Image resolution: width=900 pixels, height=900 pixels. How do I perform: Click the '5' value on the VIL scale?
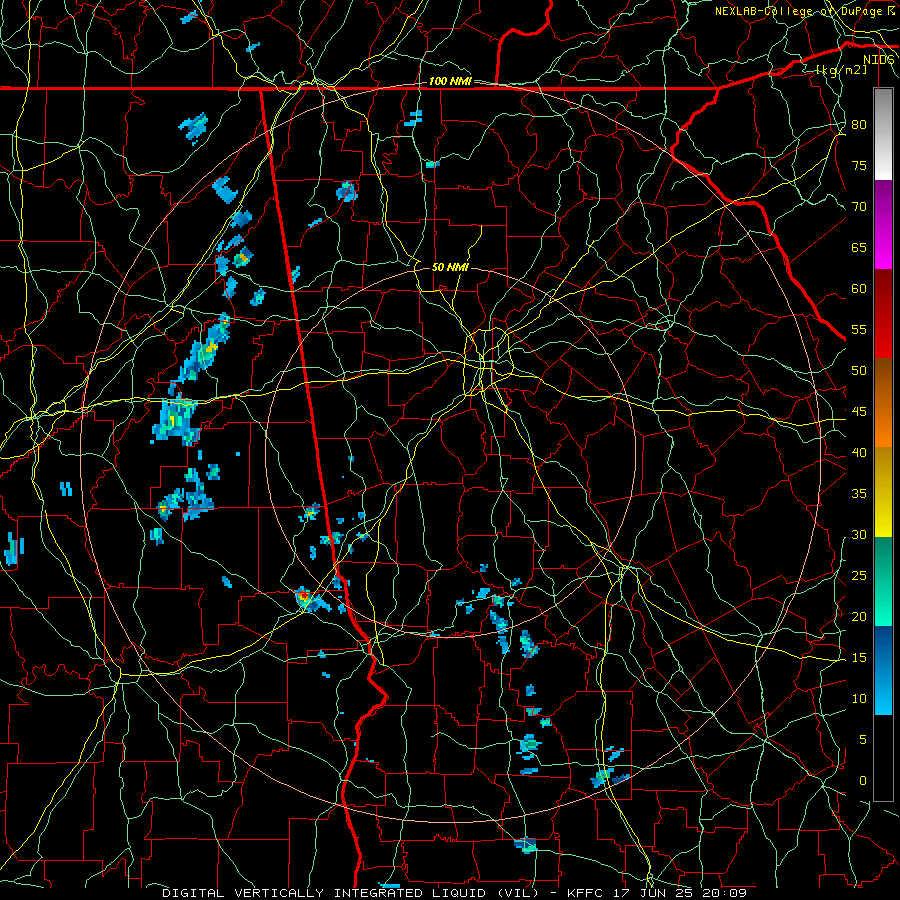click(x=863, y=740)
